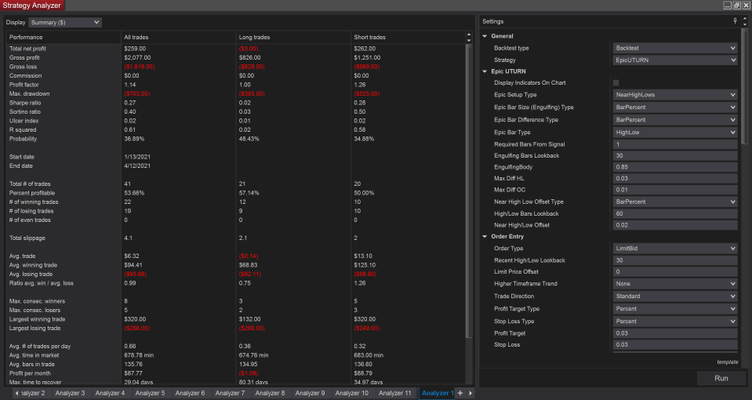Screen dimensions: 752x400
Task: Open the Trade Direction dropdown
Action: tap(675, 296)
